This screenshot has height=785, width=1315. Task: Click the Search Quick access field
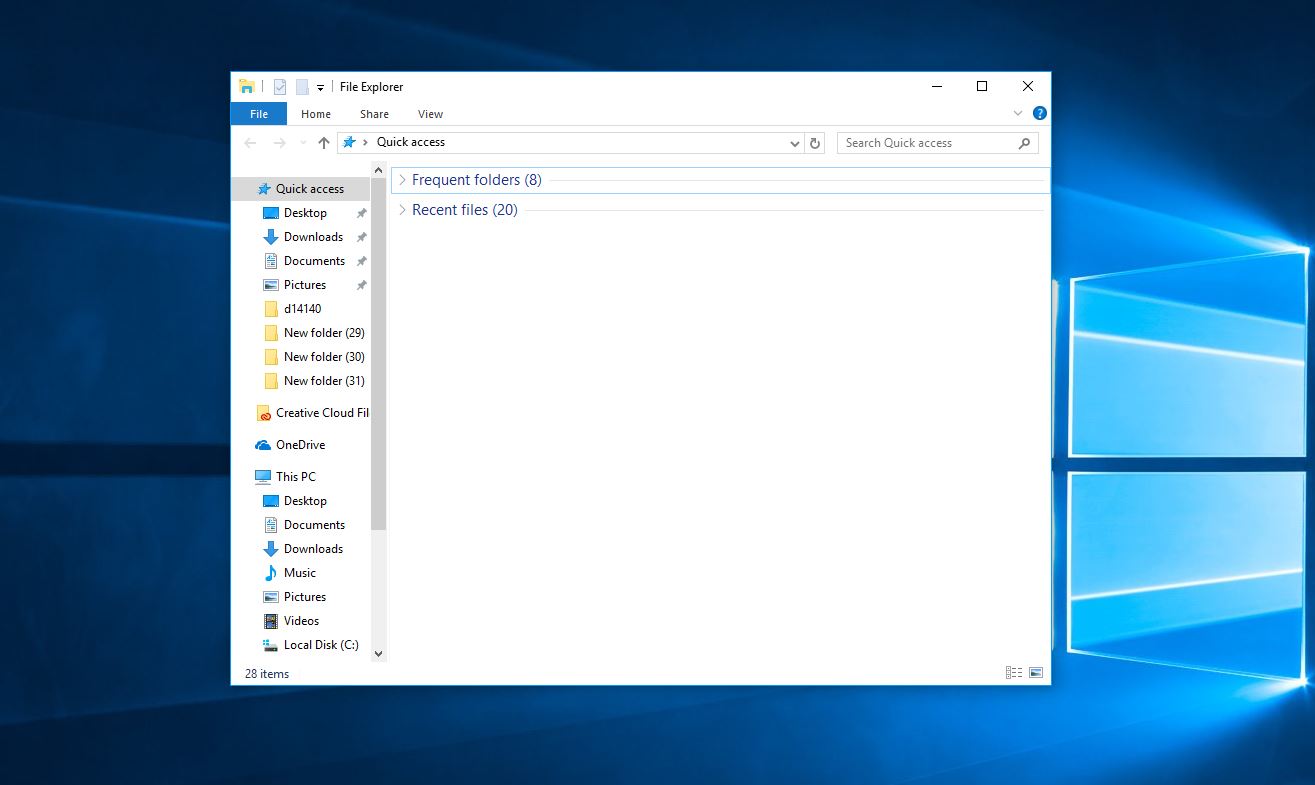tap(938, 143)
